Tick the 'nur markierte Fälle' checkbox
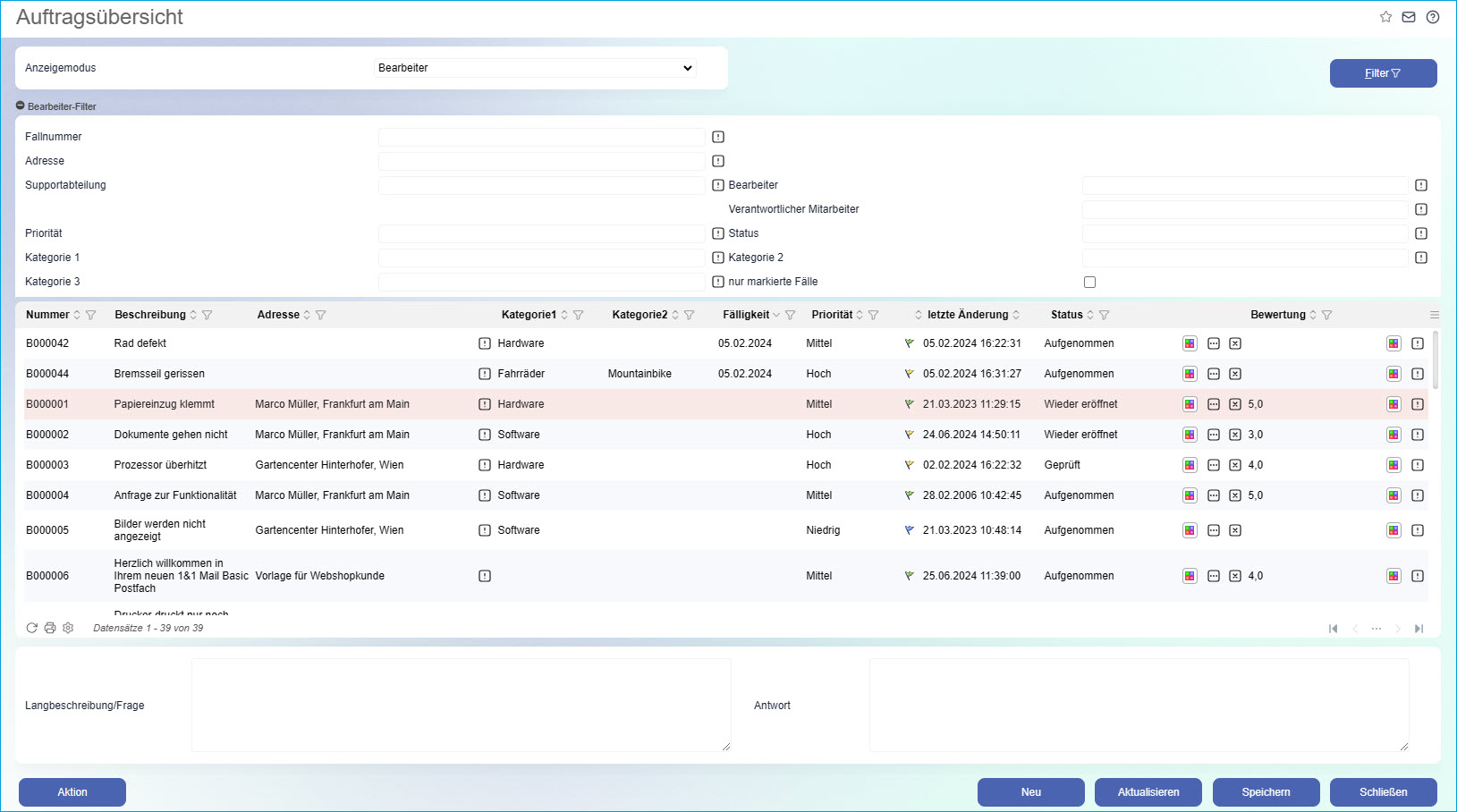 click(1089, 282)
